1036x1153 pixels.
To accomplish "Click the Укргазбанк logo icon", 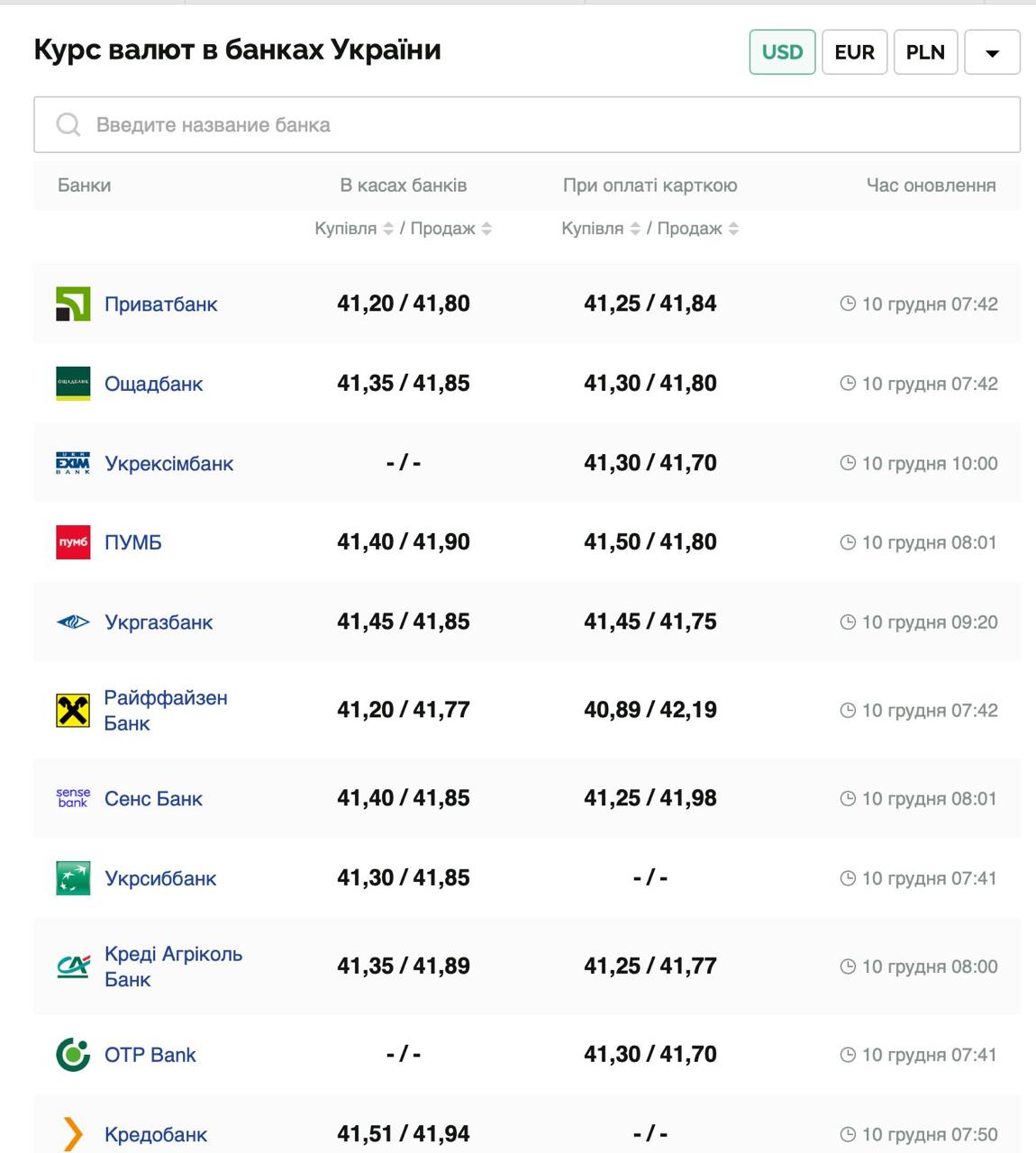I will tap(73, 622).
